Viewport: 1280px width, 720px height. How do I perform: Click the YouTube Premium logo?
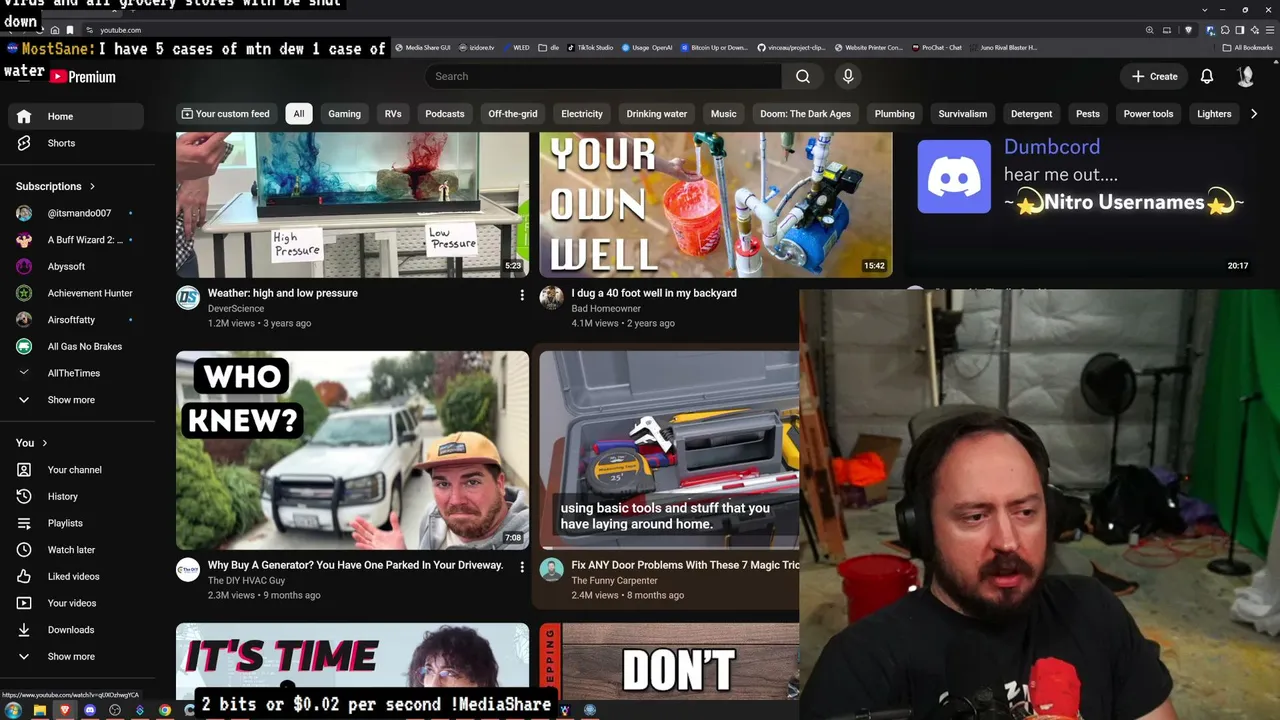tap(83, 77)
